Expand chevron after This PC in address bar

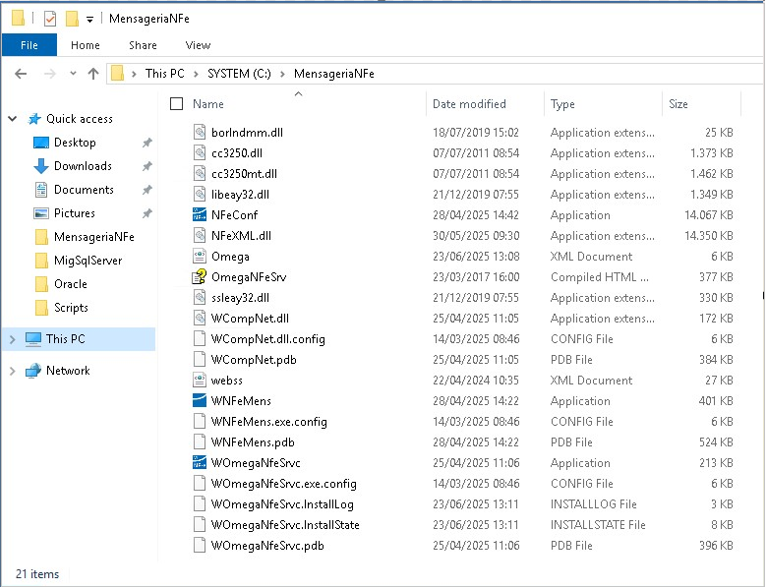coord(196,74)
